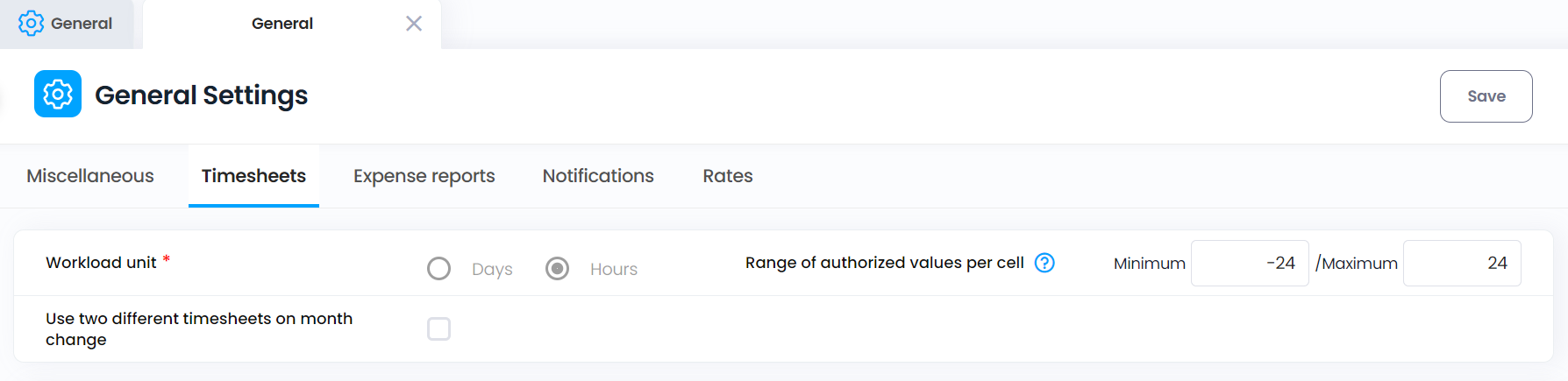Viewport: 1568px width, 381px height.
Task: Enable two different timesheets on month change
Action: pos(439,328)
